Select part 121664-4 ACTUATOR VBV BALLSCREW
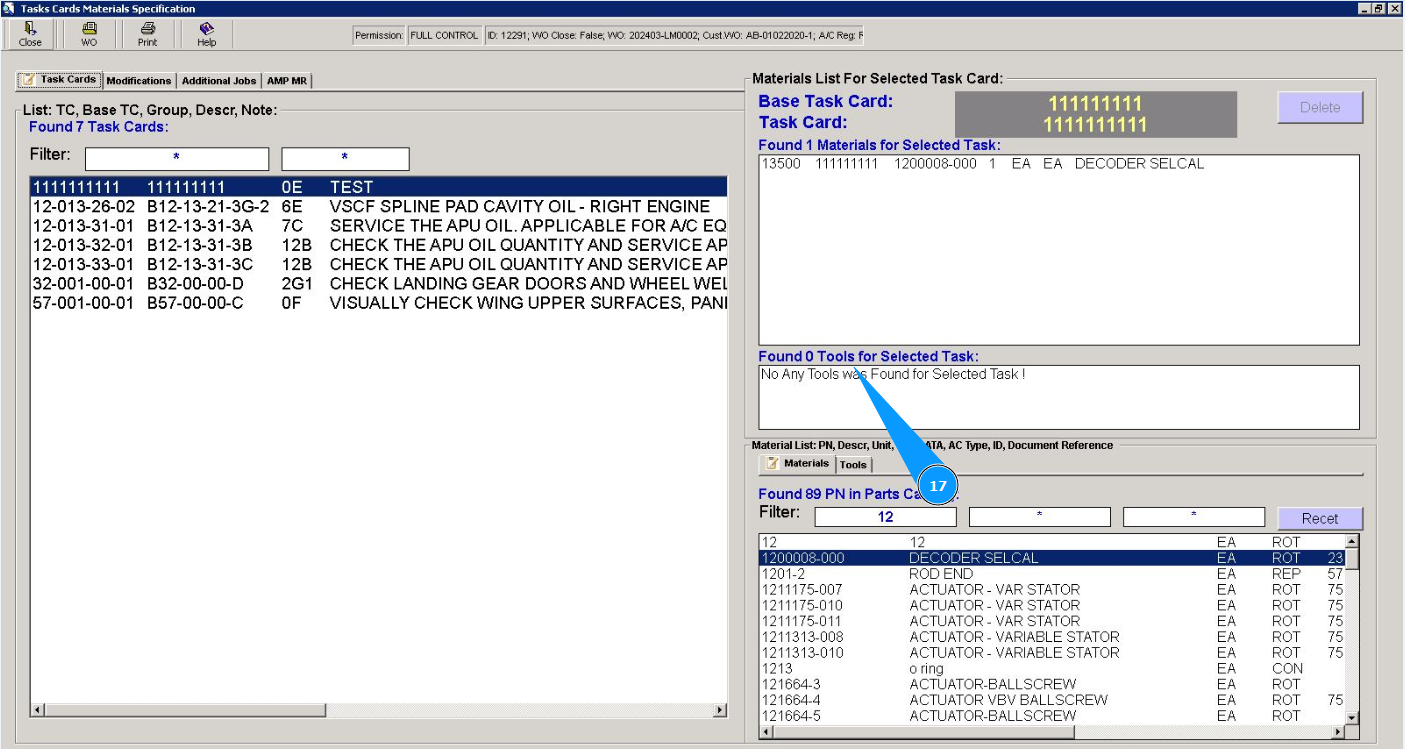 pos(1052,700)
